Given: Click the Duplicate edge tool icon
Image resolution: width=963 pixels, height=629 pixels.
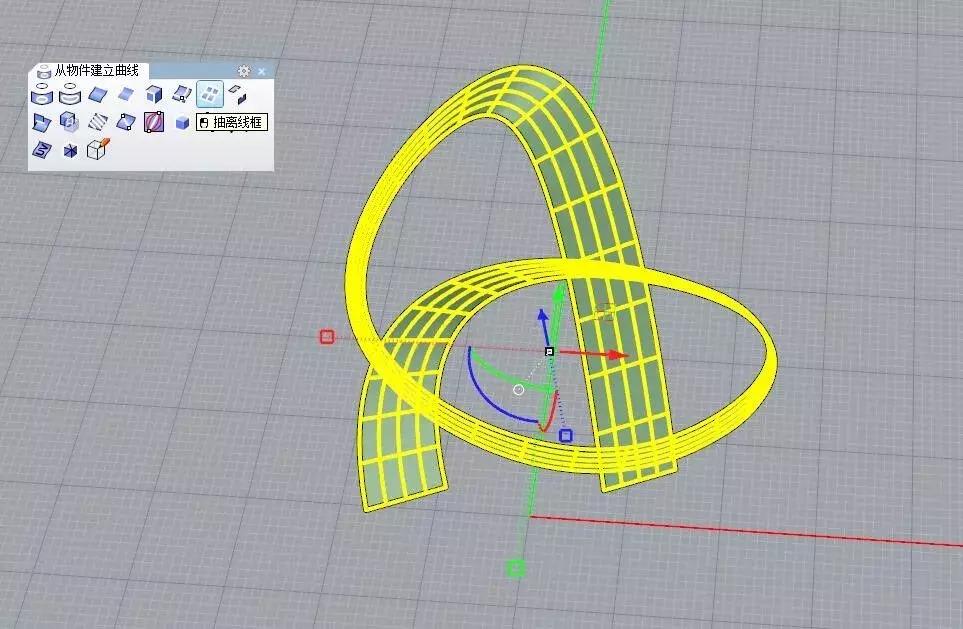Looking at the screenshot, I should [98, 95].
